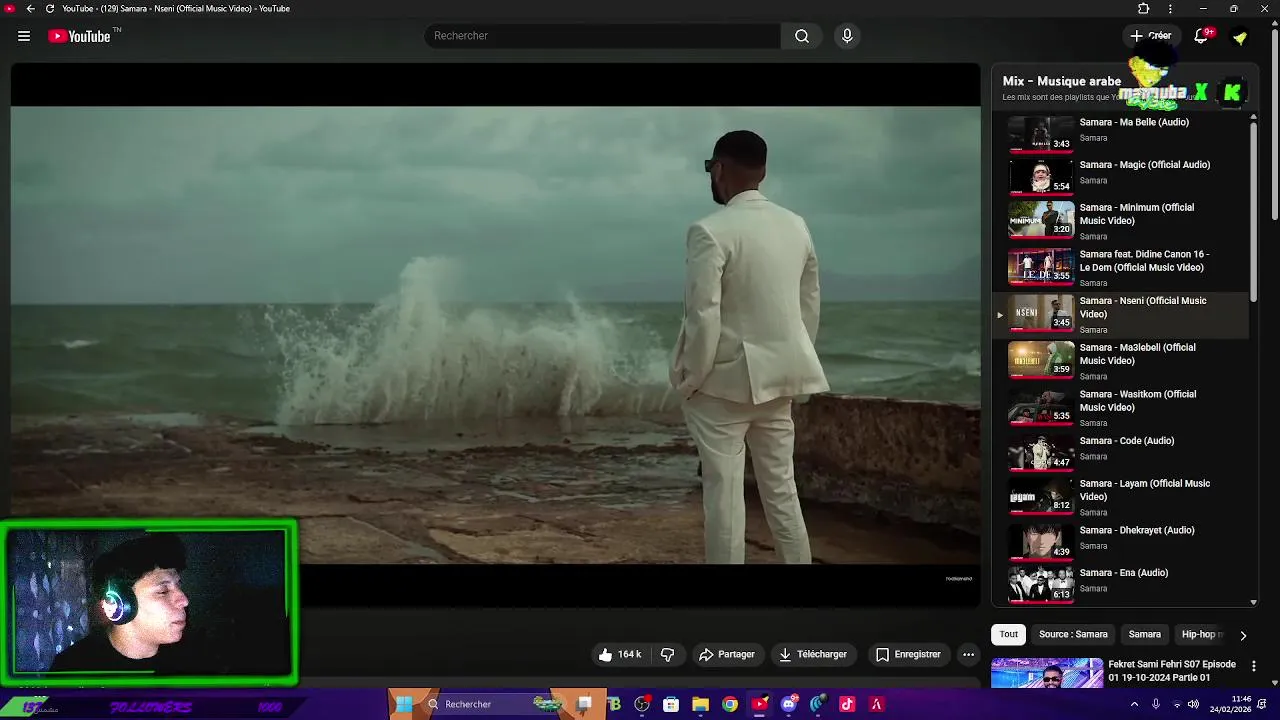Like the video with thumbs up
Viewport: 1280px width, 720px height.
pos(619,654)
